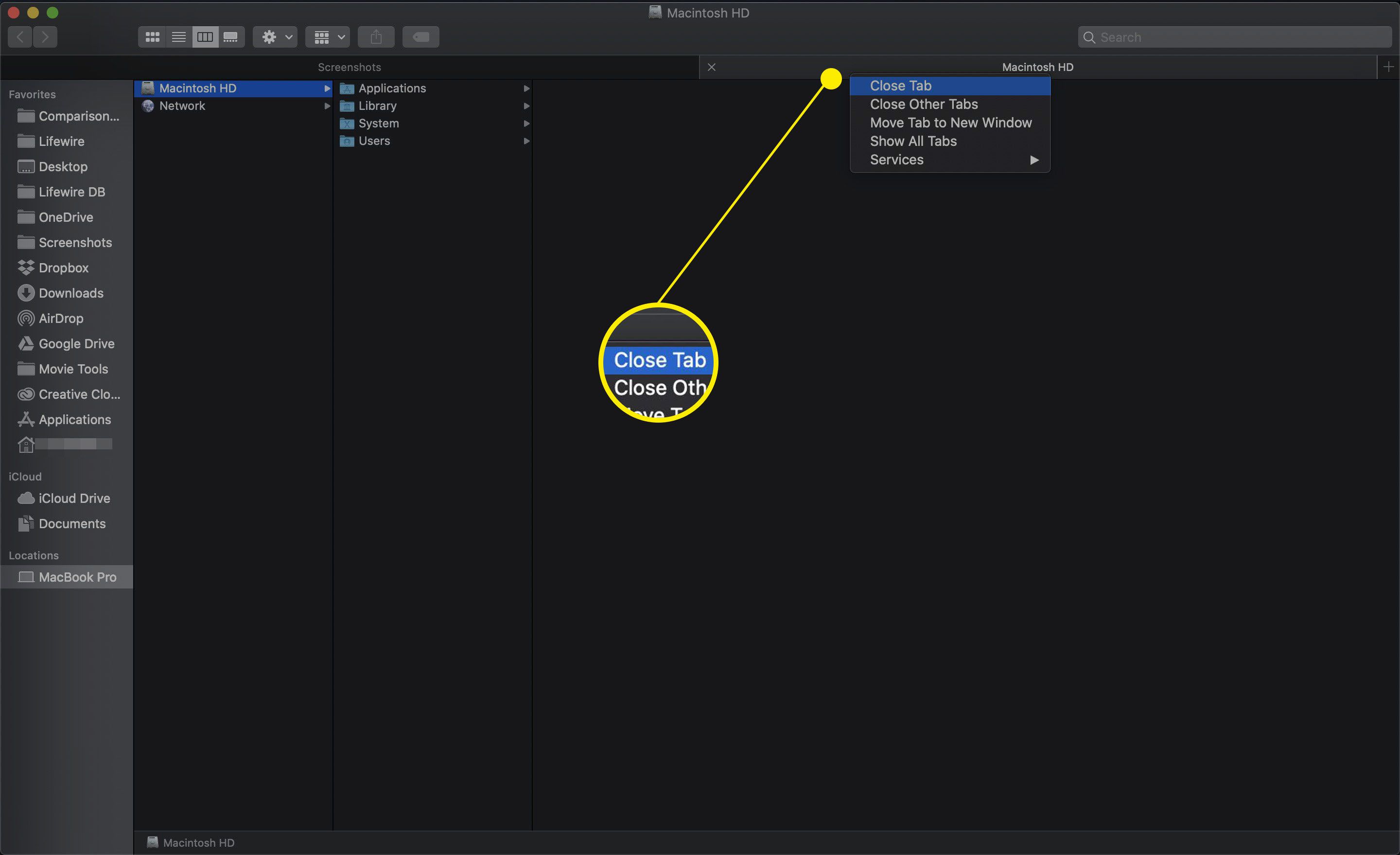
Task: Click the Screenshots tab in Finder
Action: pos(350,66)
